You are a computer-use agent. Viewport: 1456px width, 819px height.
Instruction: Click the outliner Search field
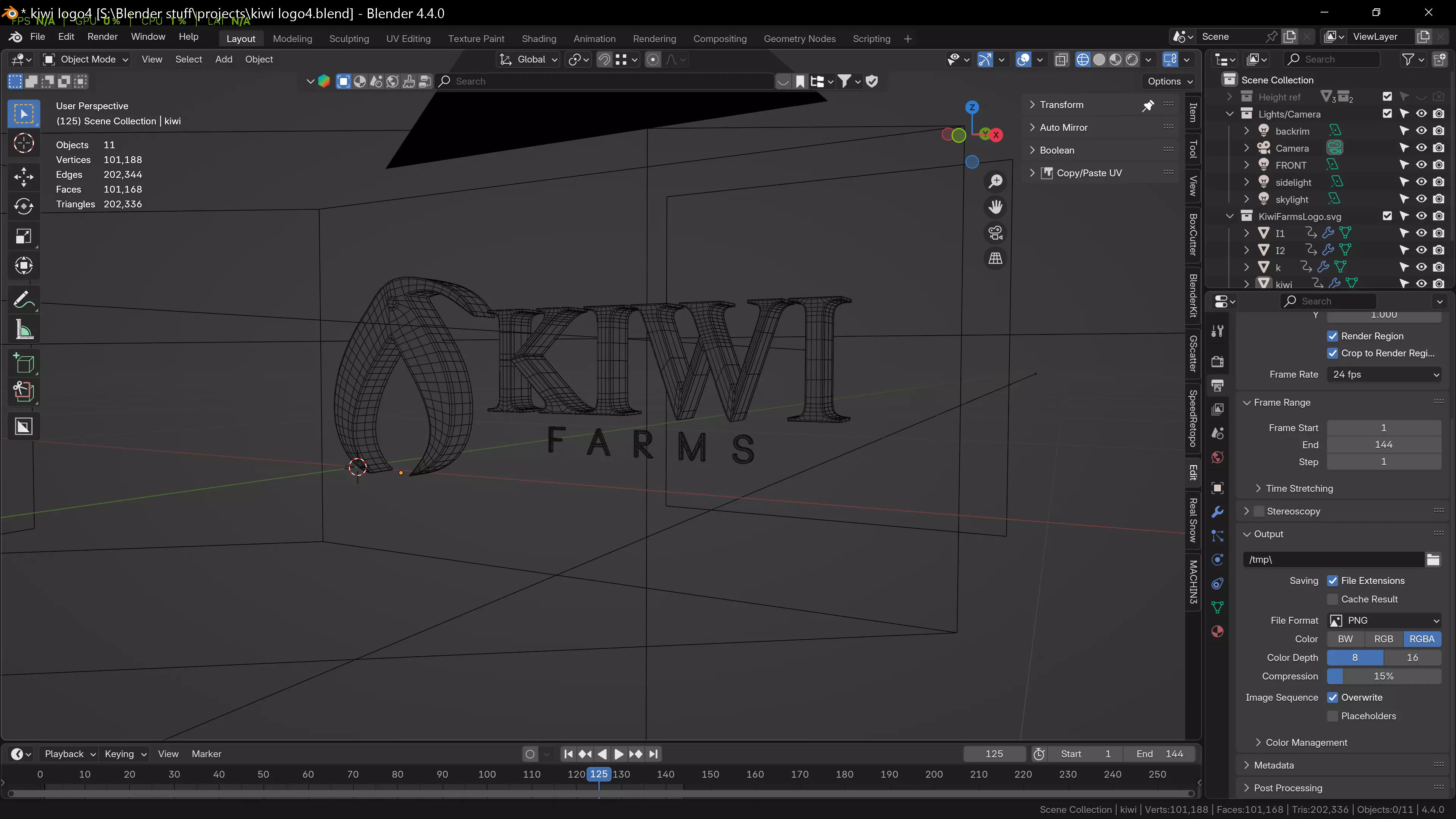tap(1331, 60)
